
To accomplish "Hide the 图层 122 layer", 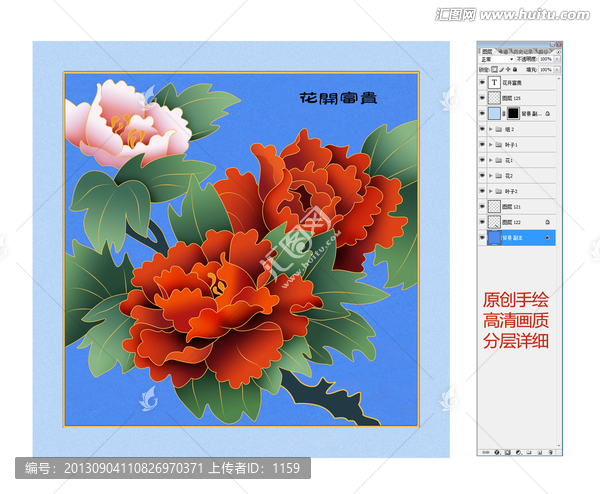I will tap(482, 222).
